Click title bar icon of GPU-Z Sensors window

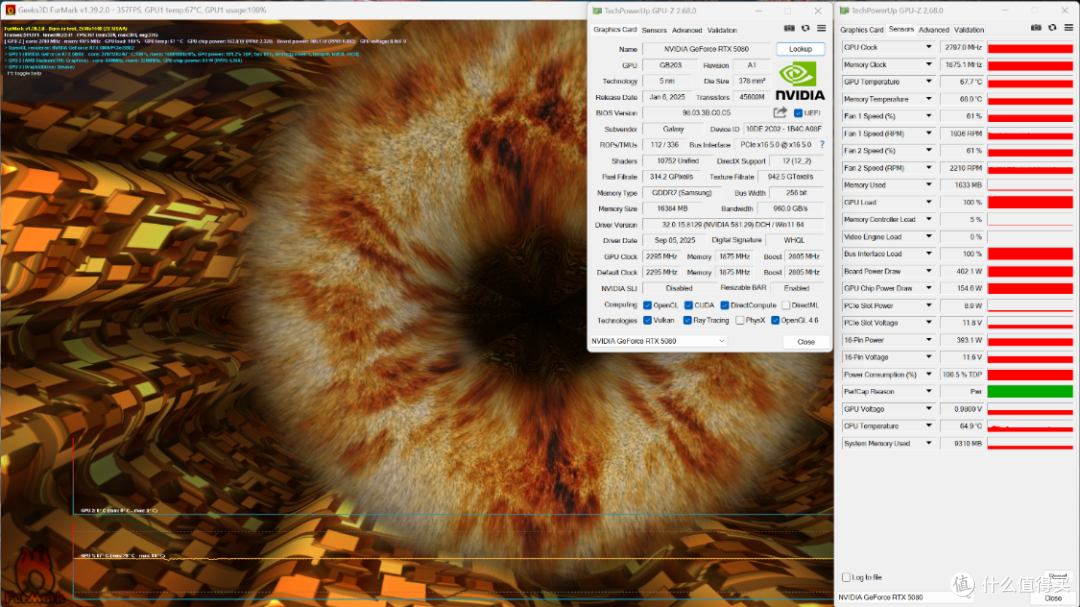(844, 10)
